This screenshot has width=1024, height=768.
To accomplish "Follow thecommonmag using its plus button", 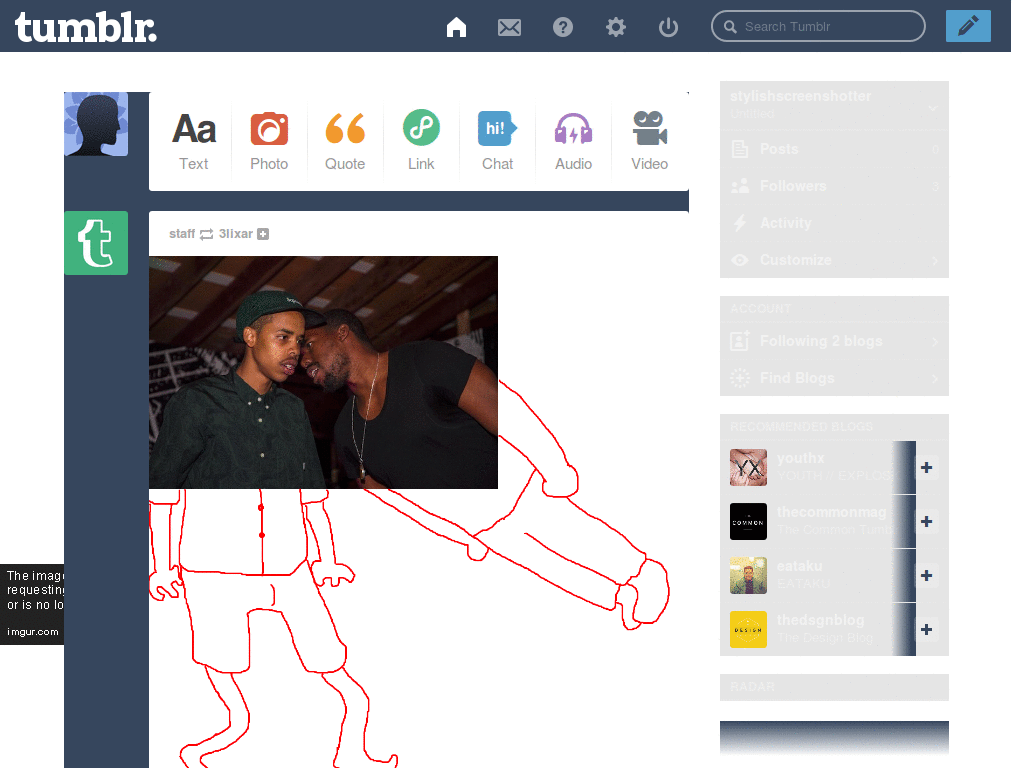I will tap(927, 521).
